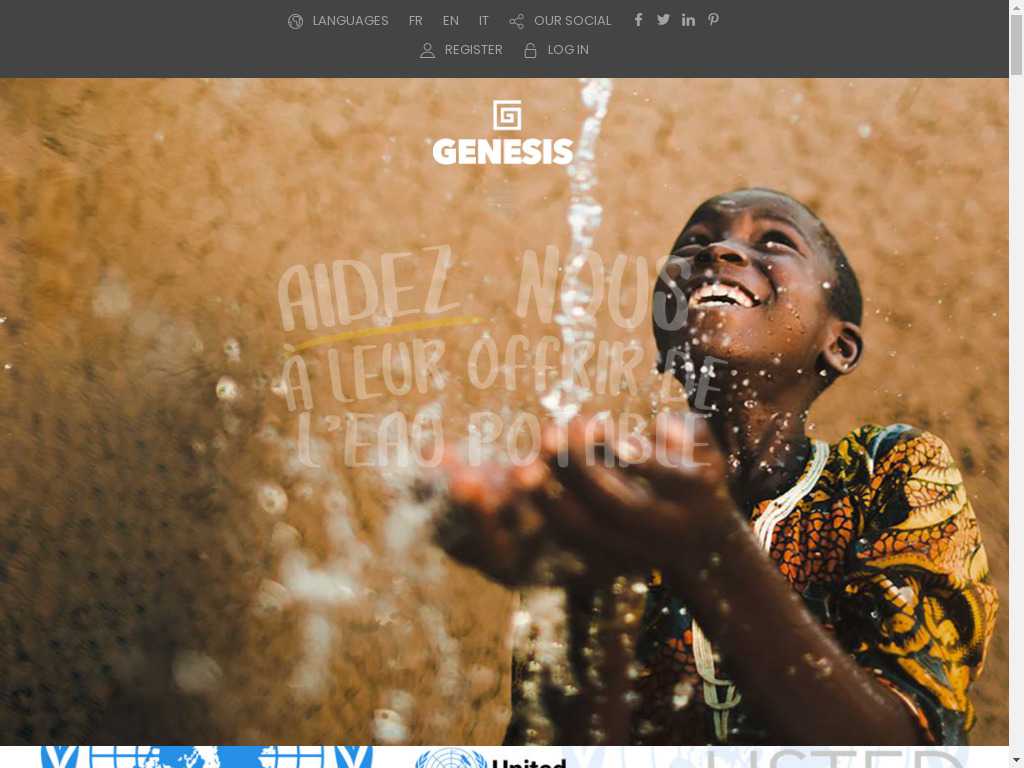Image resolution: width=1024 pixels, height=768 pixels.
Task: Click the user icon beside Register
Action: click(427, 50)
